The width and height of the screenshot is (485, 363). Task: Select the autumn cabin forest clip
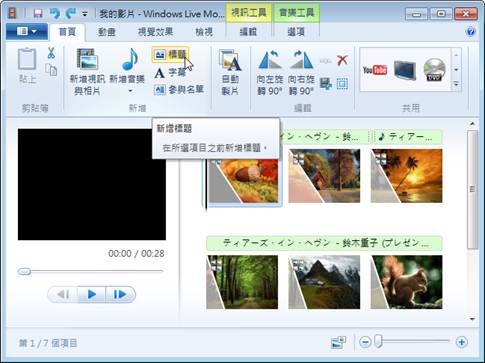[x=324, y=176]
